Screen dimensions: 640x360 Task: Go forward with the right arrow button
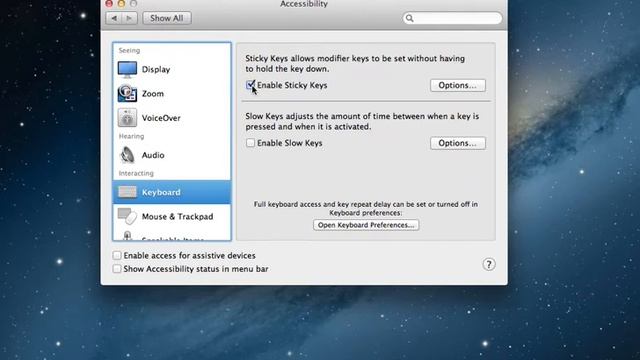[129, 18]
